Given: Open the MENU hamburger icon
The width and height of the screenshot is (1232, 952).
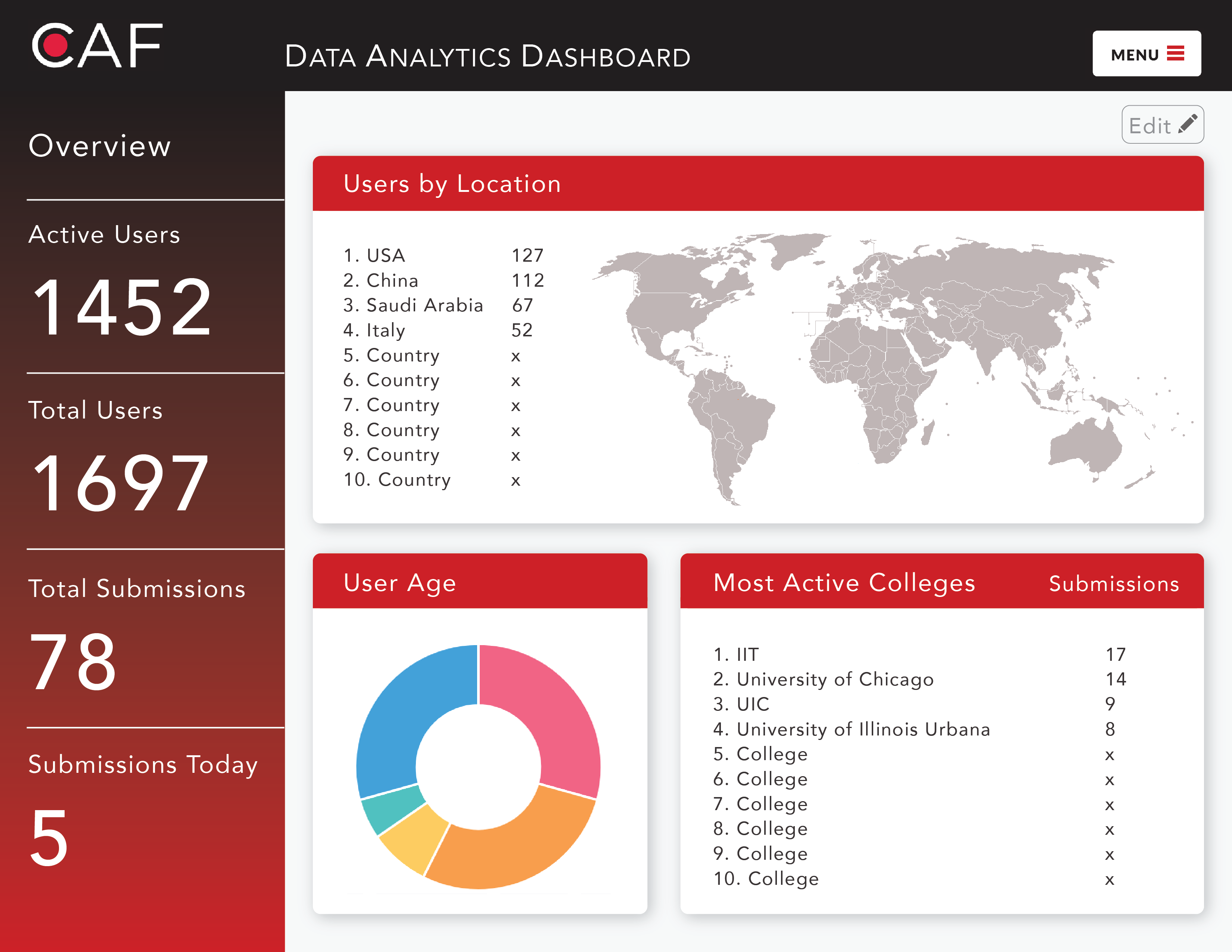Looking at the screenshot, I should coord(1175,54).
